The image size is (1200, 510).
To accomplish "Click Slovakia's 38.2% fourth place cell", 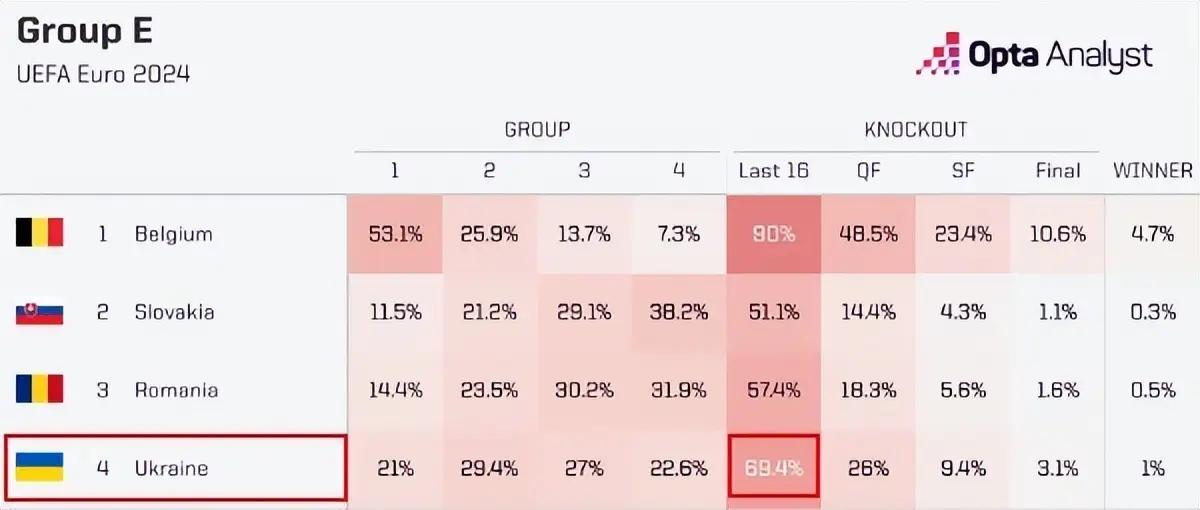I will click(678, 312).
